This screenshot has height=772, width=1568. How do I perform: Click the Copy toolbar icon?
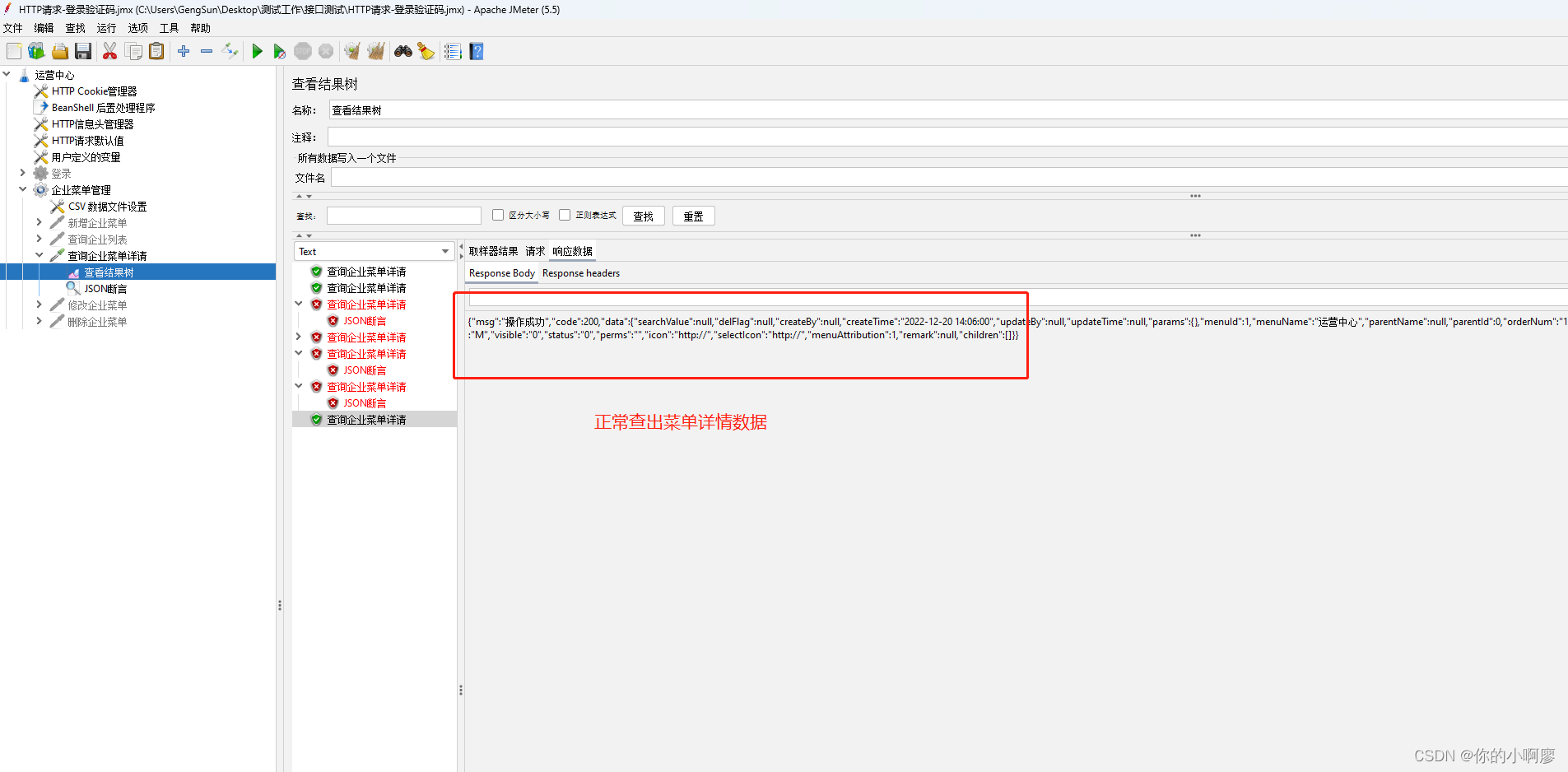pos(133,51)
